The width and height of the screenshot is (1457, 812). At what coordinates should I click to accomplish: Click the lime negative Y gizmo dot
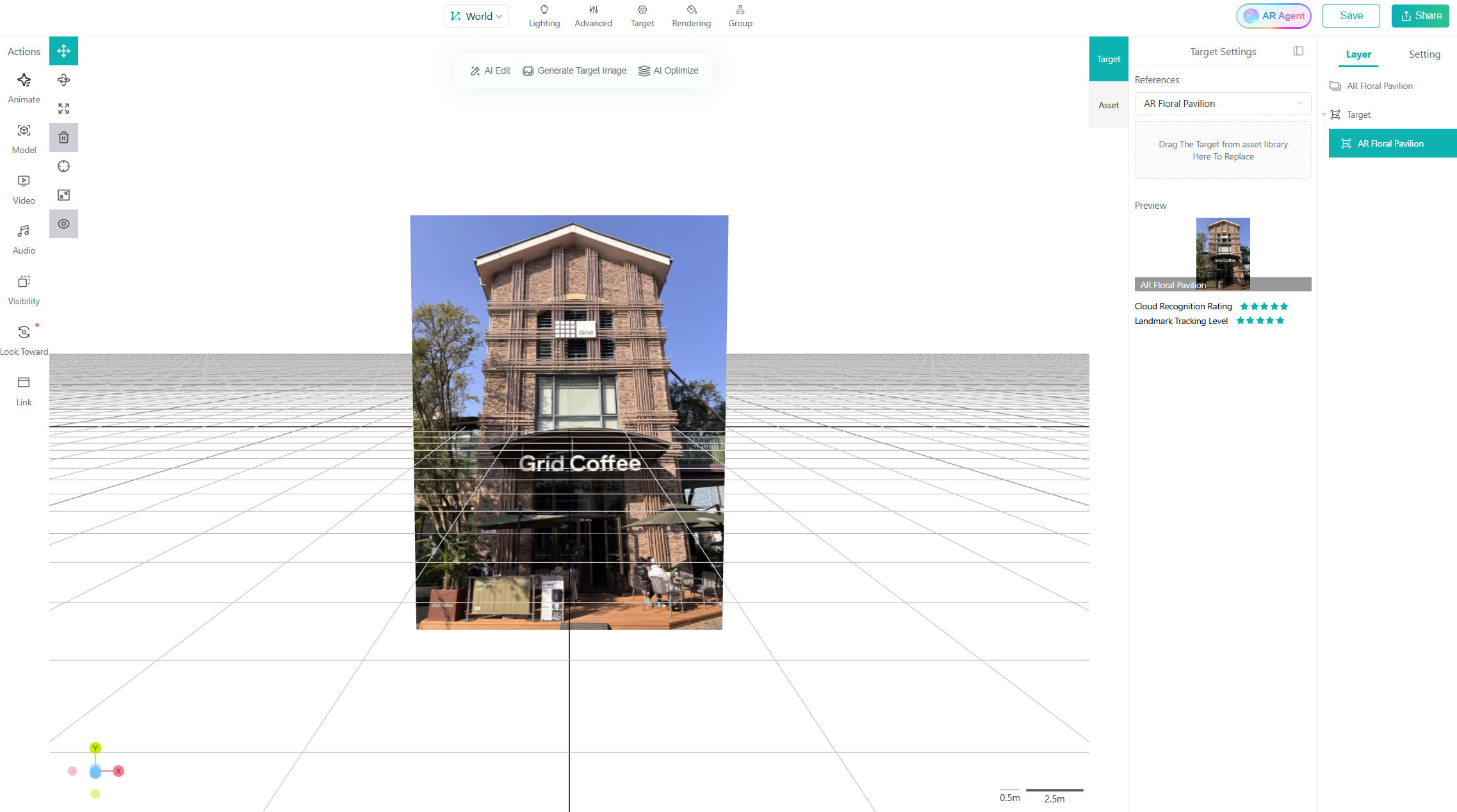pyautogui.click(x=95, y=794)
